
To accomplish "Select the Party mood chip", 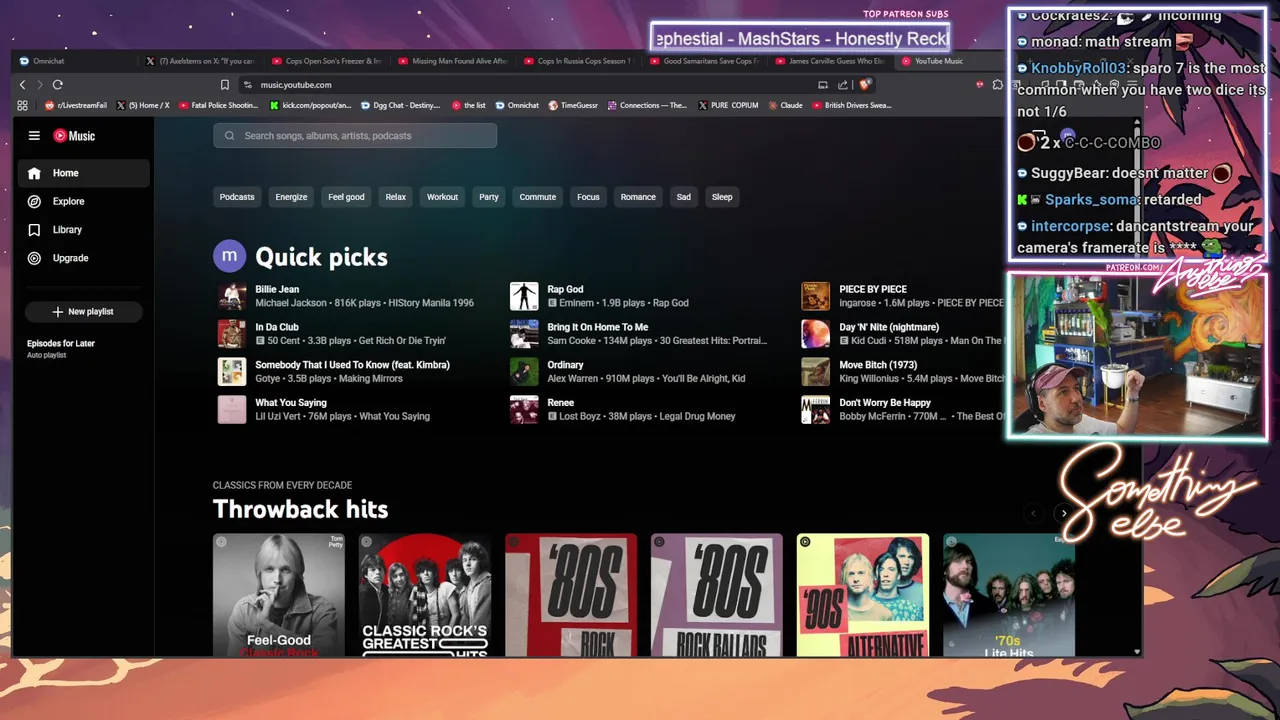I will [489, 197].
